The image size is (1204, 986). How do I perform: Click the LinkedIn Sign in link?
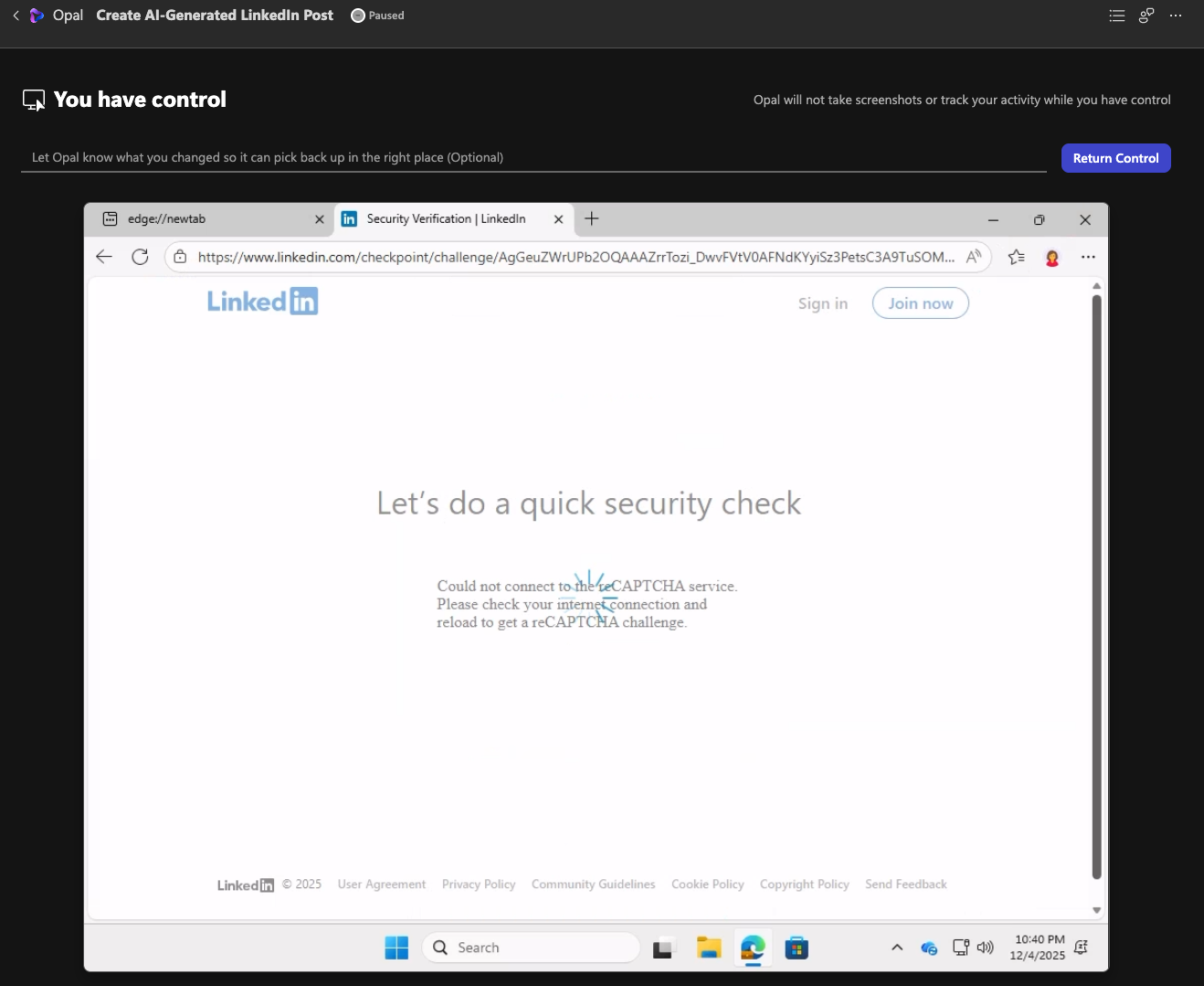coord(822,303)
